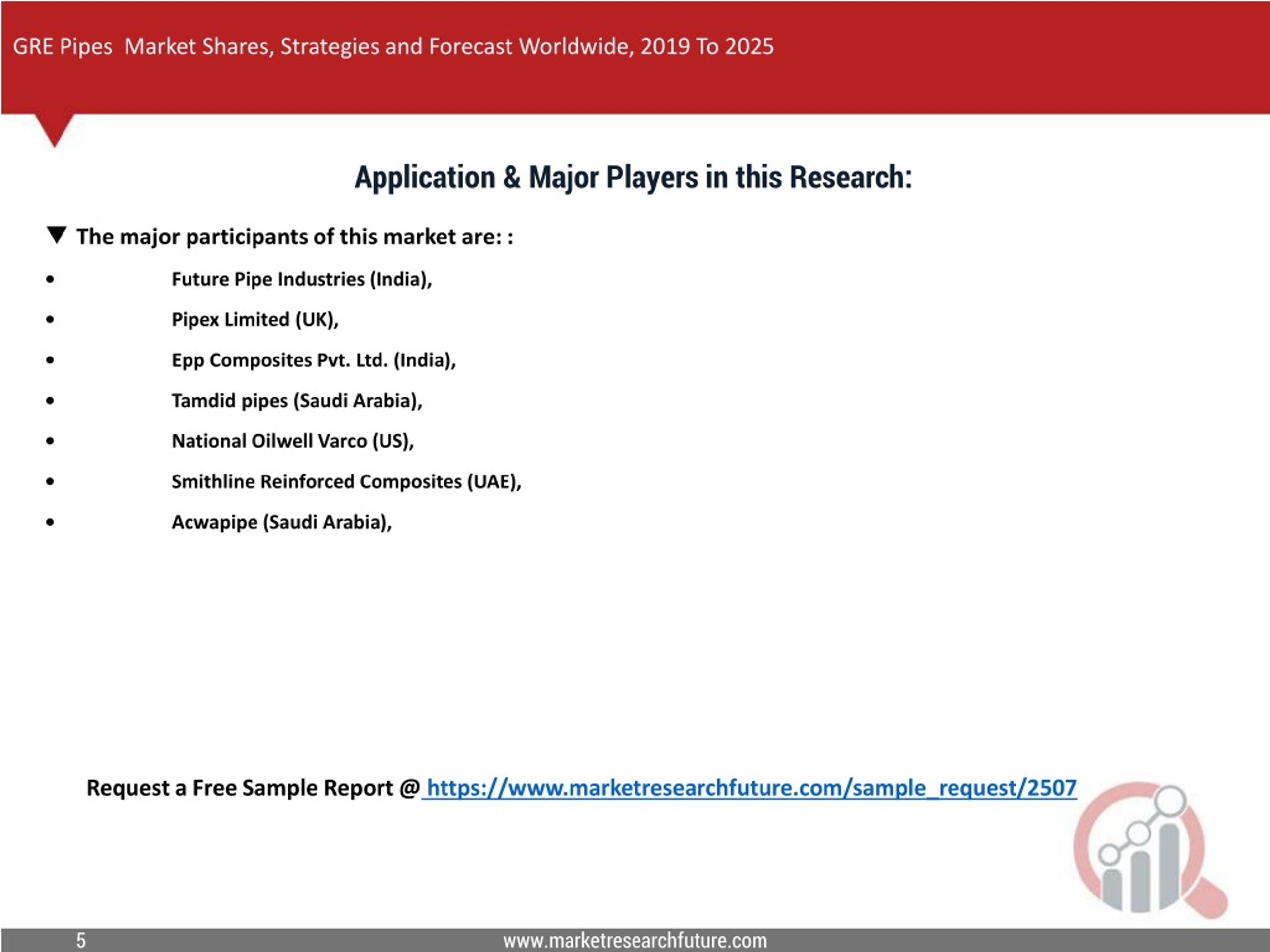Click 'Smithline Reinforced Composites (UAE),'
Image resolution: width=1270 pixels, height=952 pixels.
point(347,481)
